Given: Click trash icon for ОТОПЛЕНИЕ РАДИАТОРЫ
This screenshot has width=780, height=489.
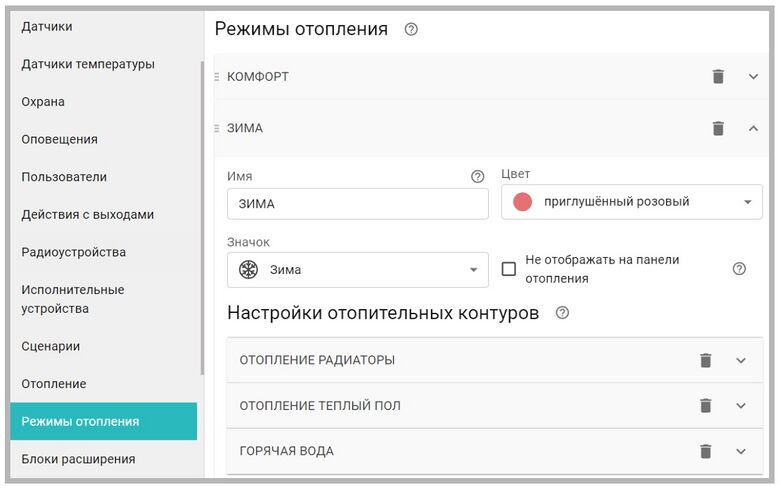Looking at the screenshot, I should click(x=706, y=360).
